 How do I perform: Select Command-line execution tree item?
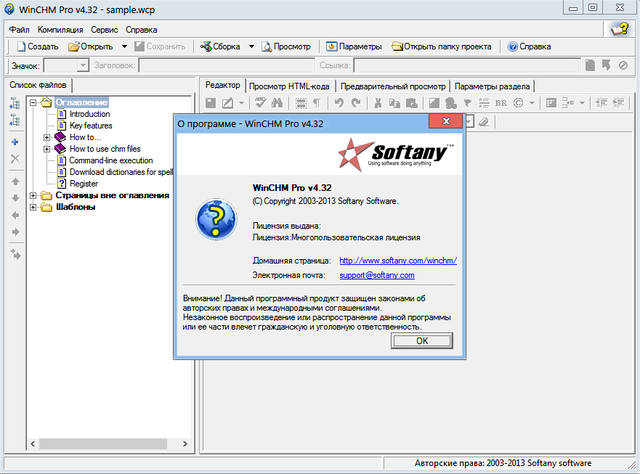(111, 160)
